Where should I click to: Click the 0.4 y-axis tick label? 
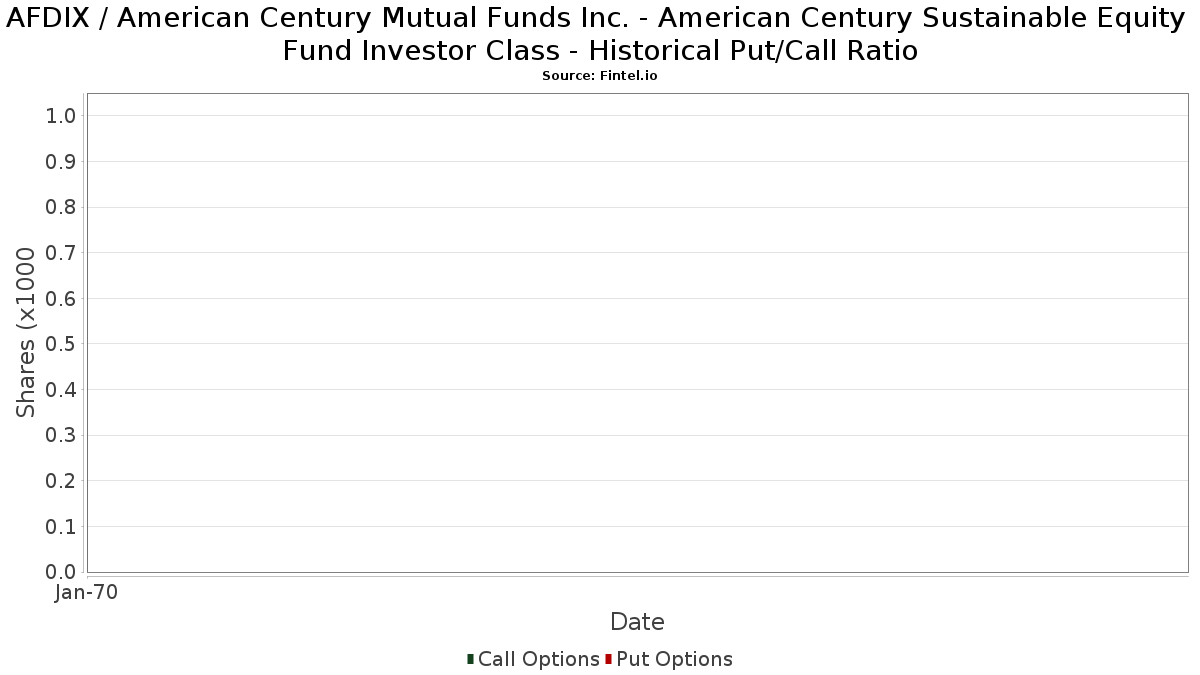tap(61, 390)
